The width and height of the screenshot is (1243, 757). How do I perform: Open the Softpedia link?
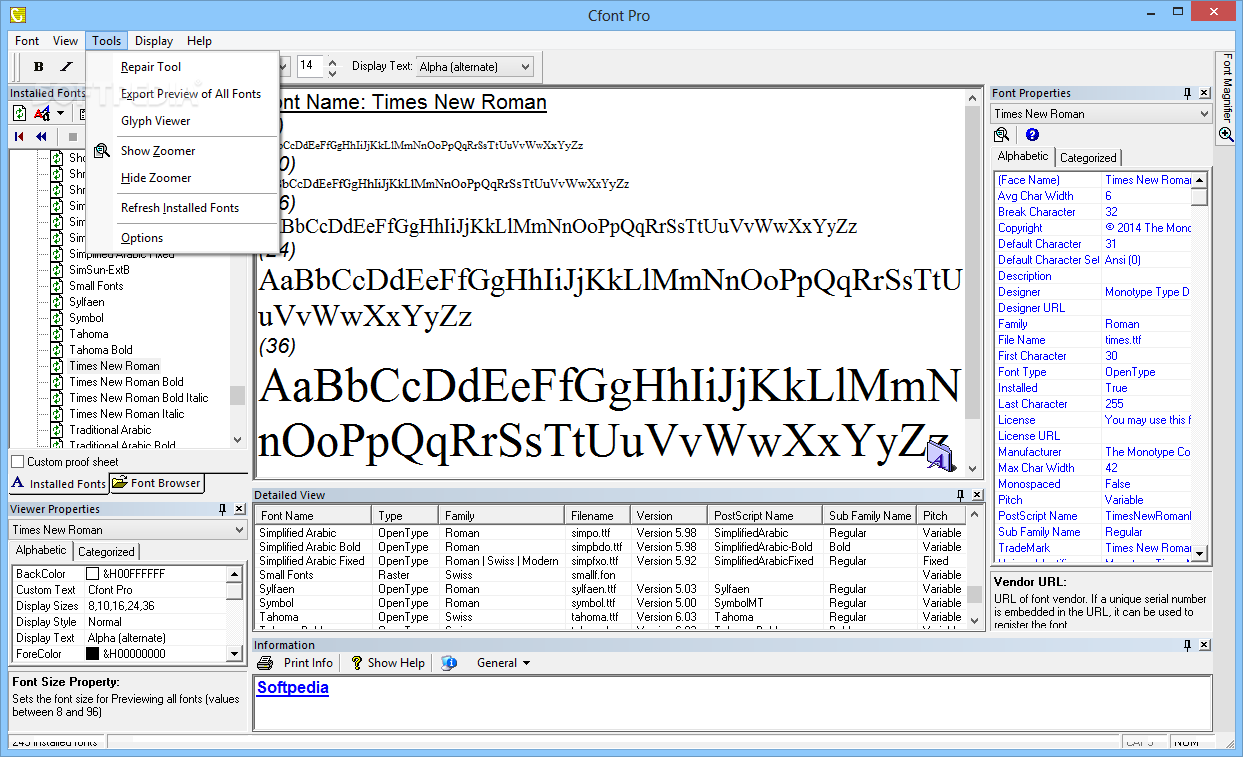click(x=293, y=688)
